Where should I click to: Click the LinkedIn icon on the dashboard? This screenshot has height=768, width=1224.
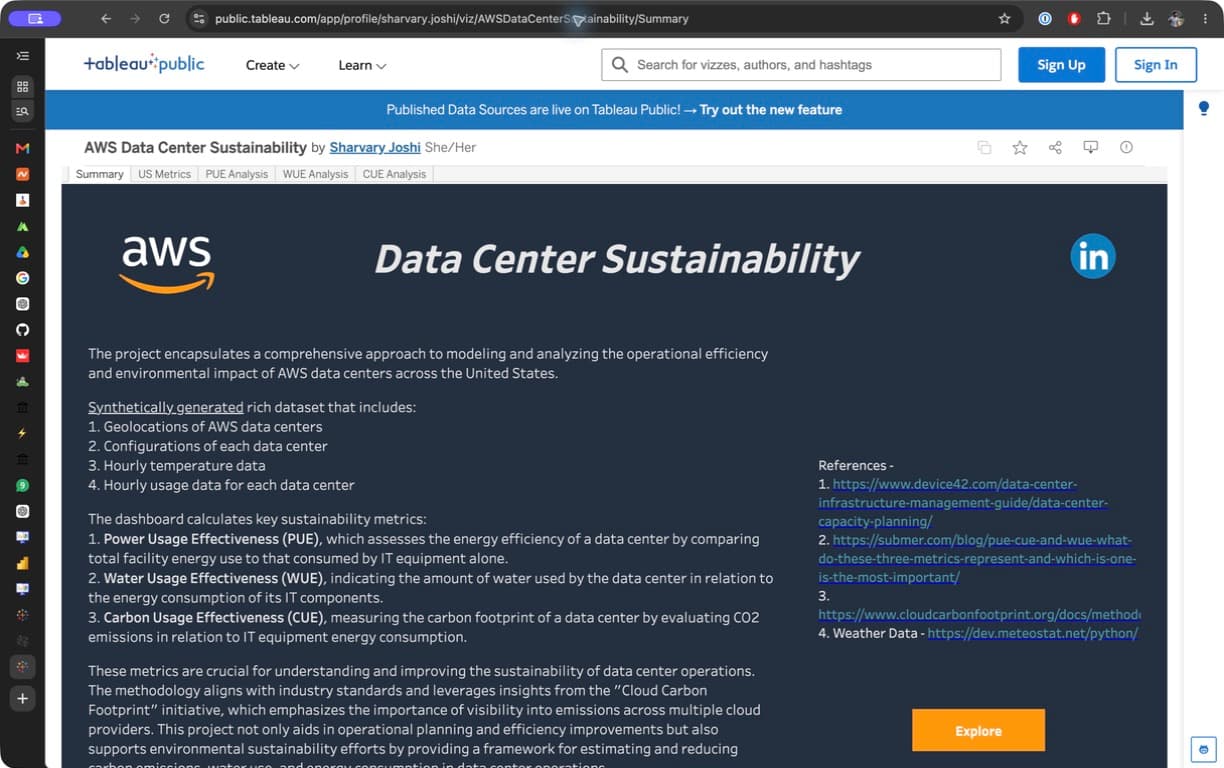1092,256
